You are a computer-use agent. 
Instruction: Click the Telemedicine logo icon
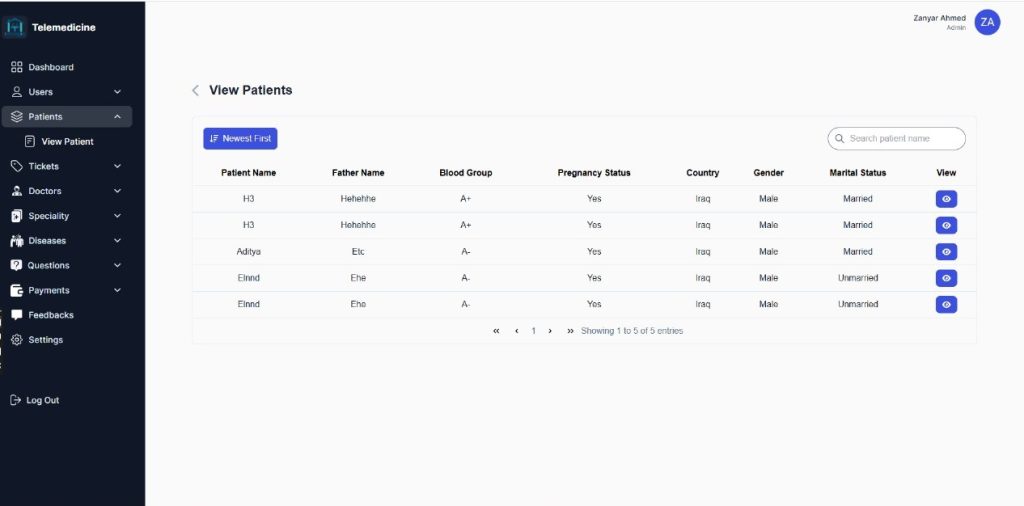pos(15,27)
